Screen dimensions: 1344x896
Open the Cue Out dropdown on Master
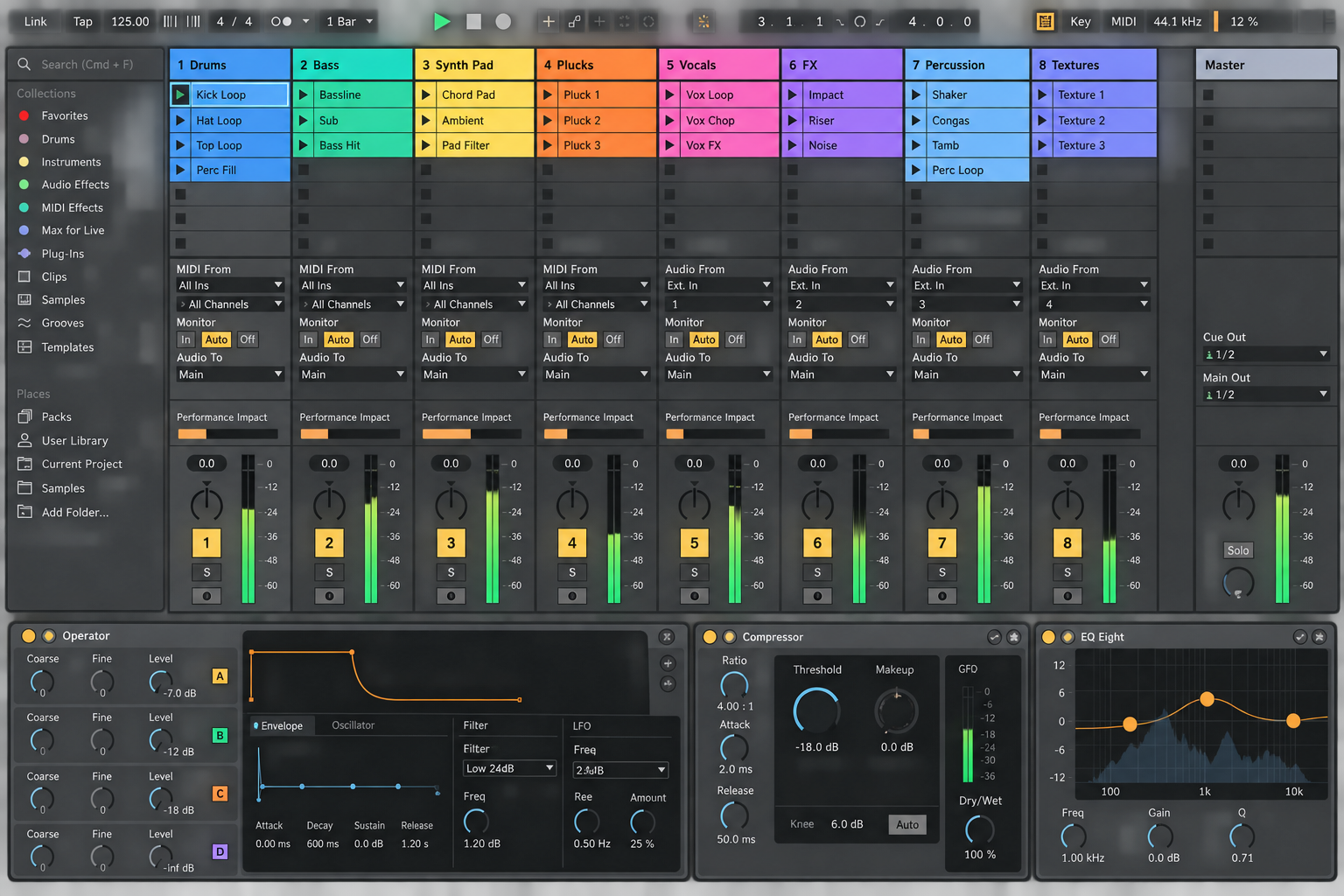[x=1266, y=354]
